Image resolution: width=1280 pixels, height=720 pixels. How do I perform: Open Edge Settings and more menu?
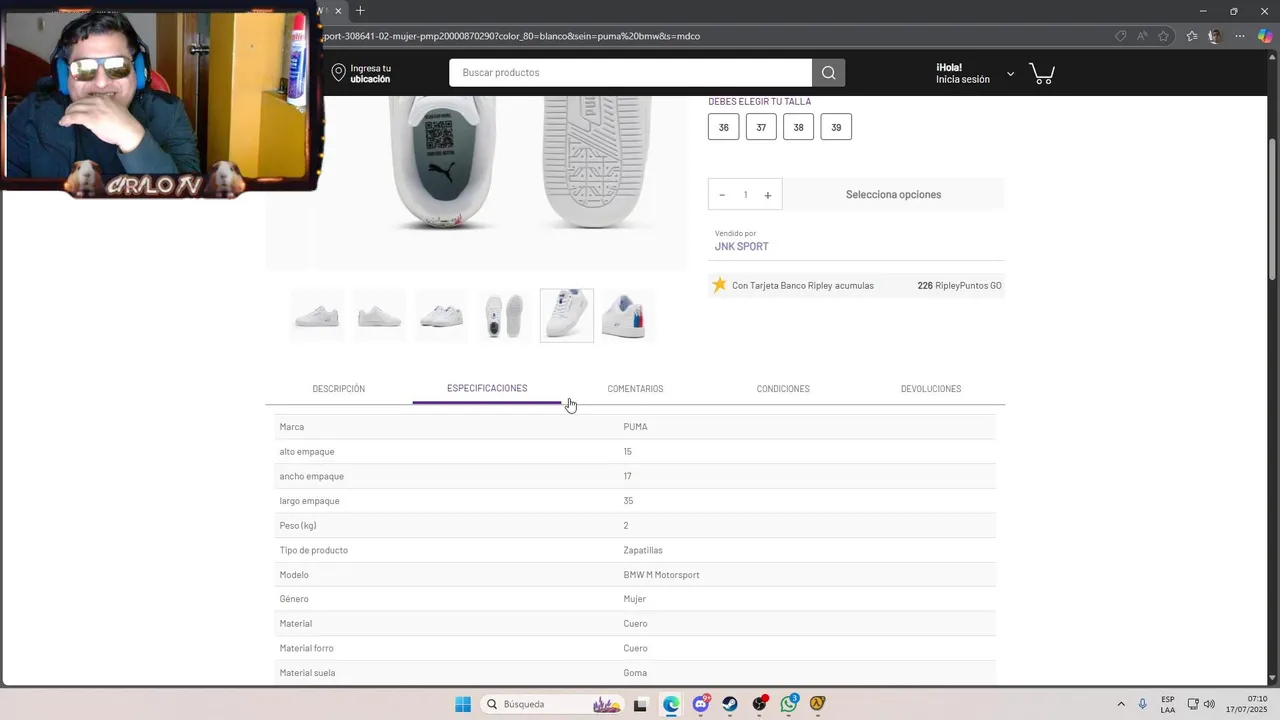click(x=1240, y=36)
